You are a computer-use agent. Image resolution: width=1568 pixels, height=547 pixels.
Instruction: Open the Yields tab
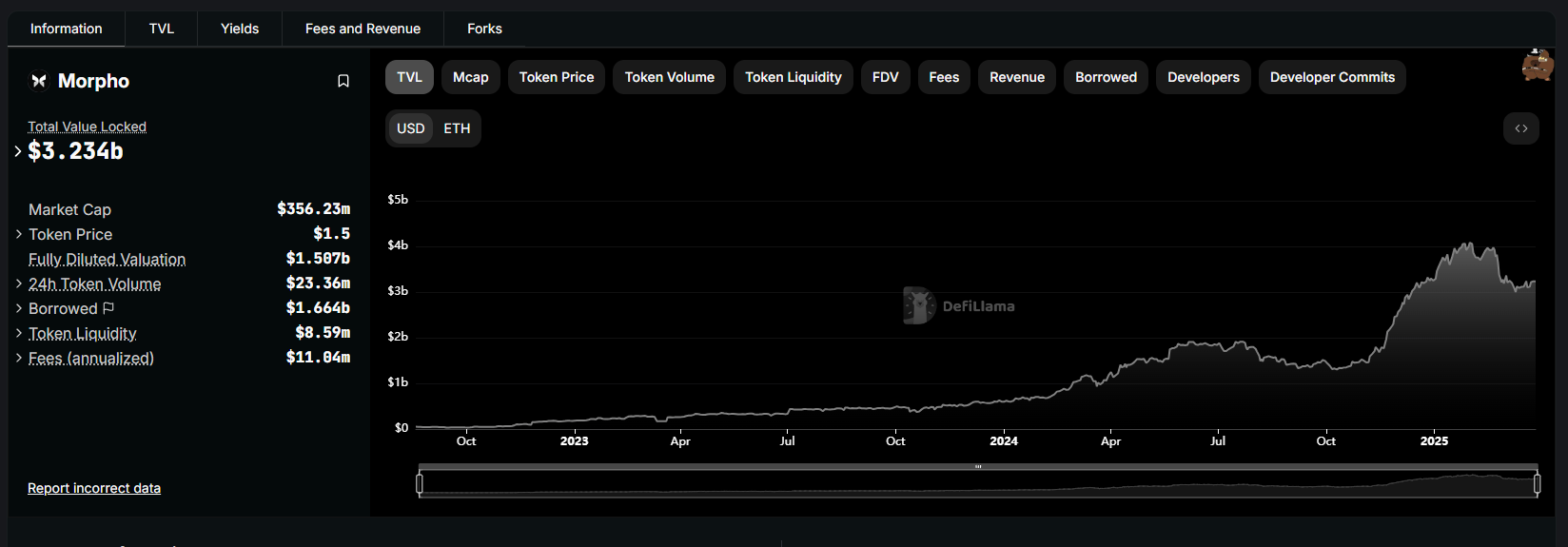click(x=240, y=29)
